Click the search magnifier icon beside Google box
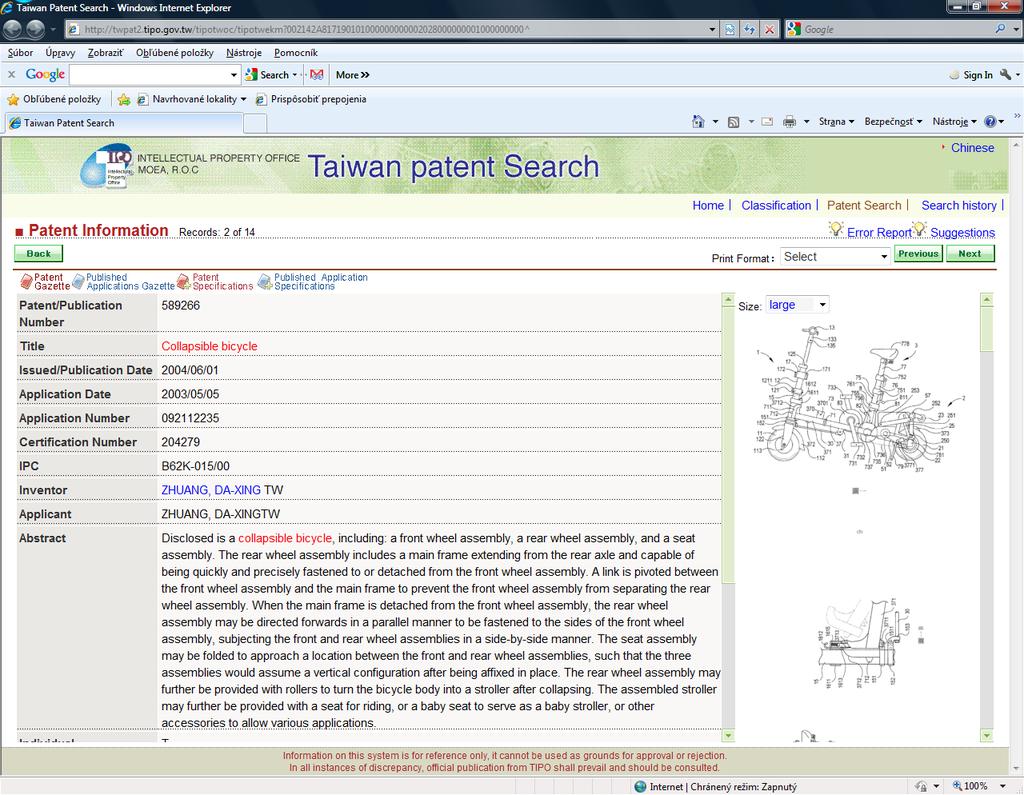 [x=1000, y=29]
